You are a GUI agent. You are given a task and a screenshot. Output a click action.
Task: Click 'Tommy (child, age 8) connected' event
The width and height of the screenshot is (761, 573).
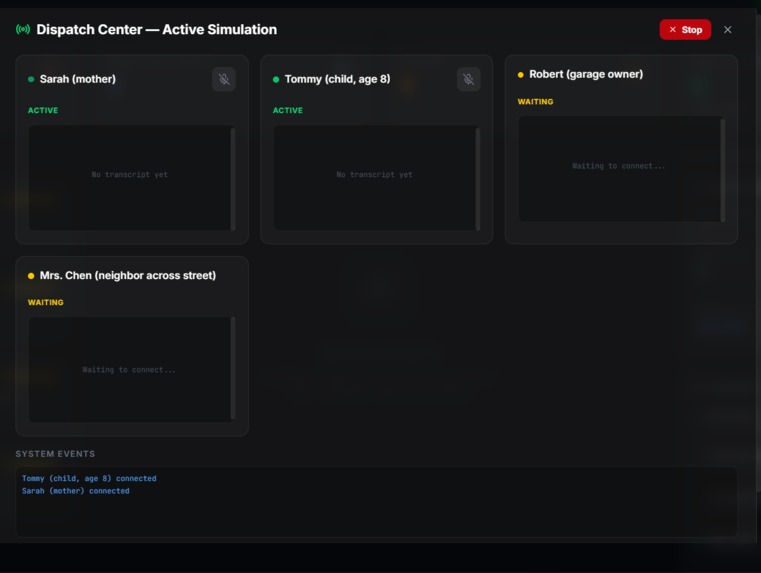[89, 478]
